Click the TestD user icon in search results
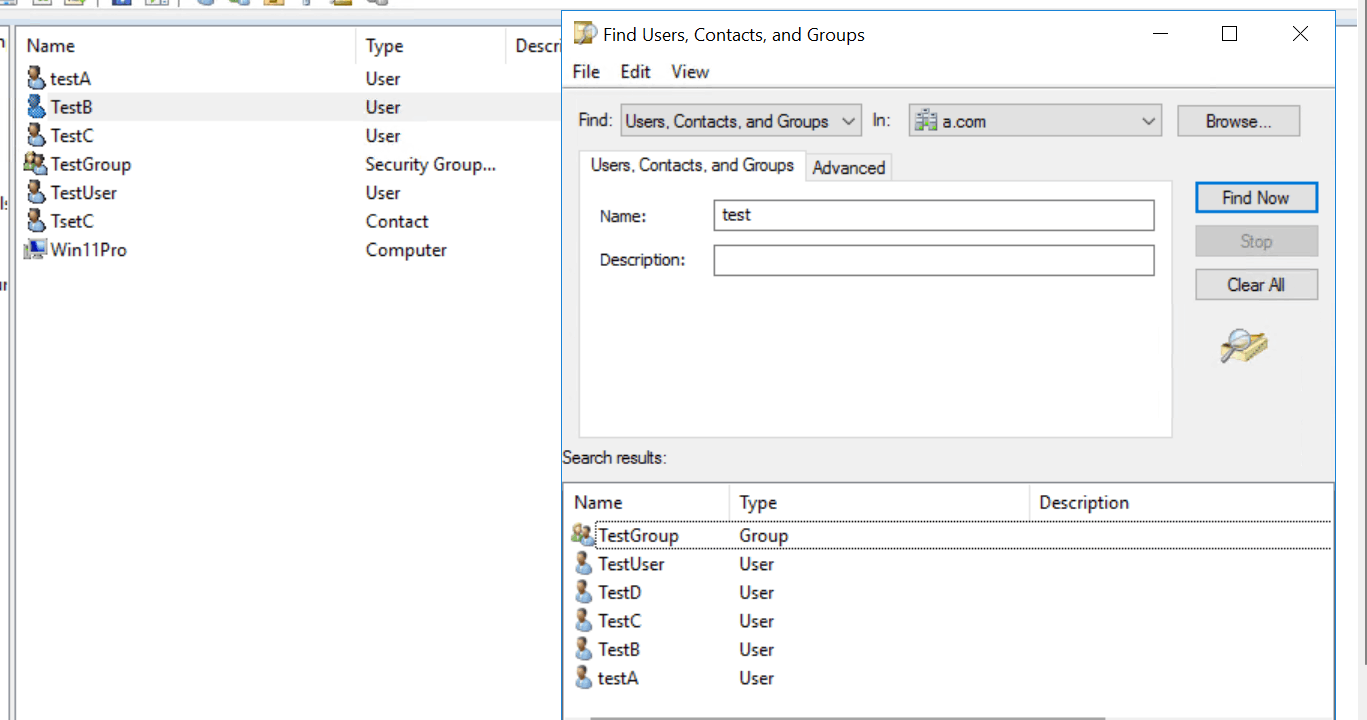 [584, 592]
